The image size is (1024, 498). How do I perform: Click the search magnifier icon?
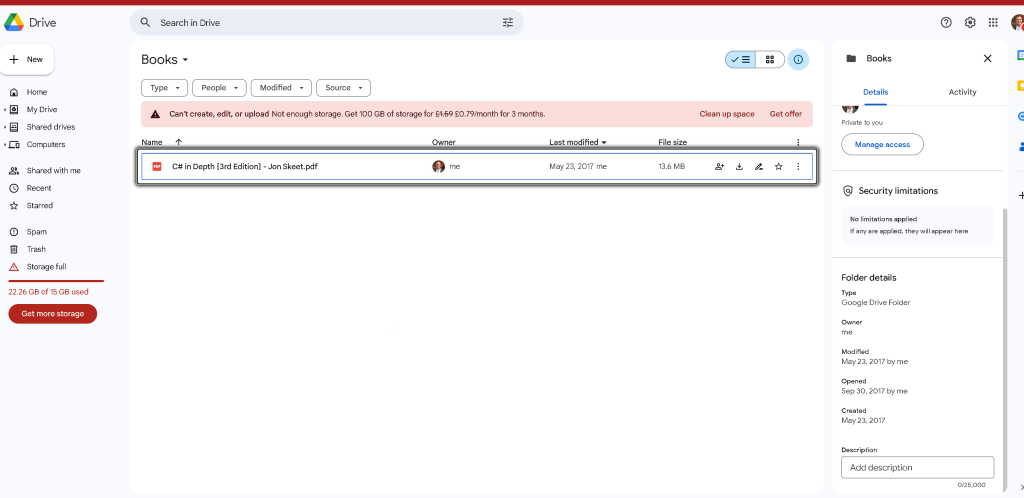[146, 22]
